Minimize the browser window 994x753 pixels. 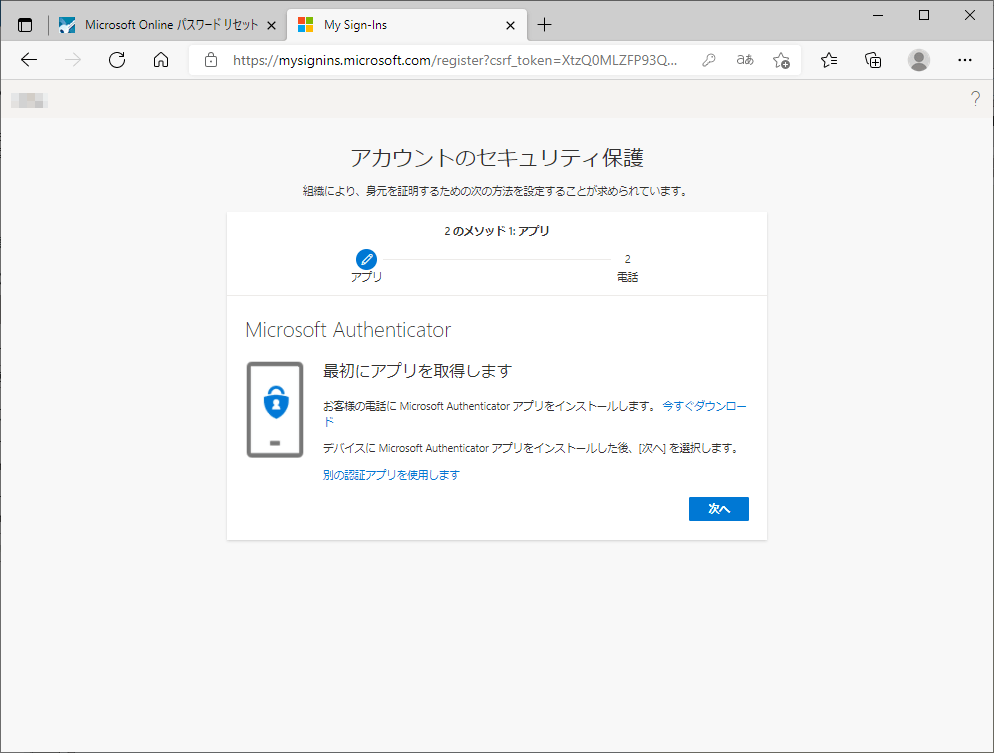tap(878, 15)
